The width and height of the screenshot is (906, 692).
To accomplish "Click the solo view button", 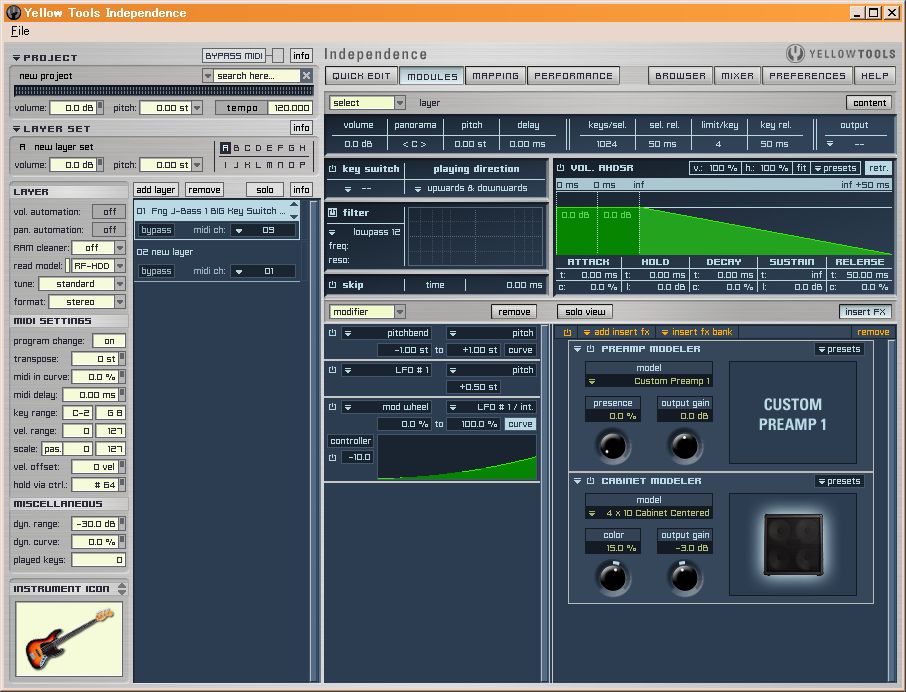I will coord(585,312).
